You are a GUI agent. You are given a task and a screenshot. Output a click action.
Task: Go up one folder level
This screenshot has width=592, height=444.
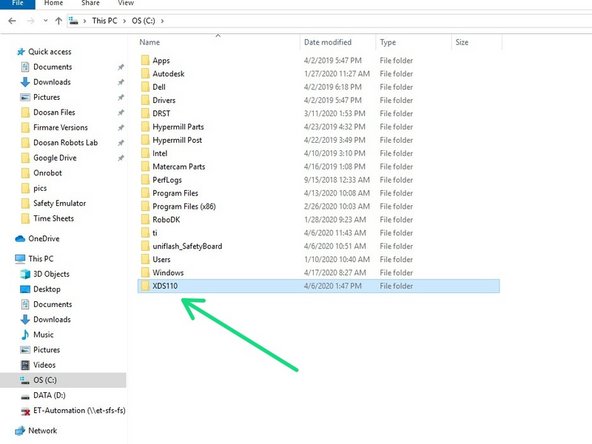point(59,21)
